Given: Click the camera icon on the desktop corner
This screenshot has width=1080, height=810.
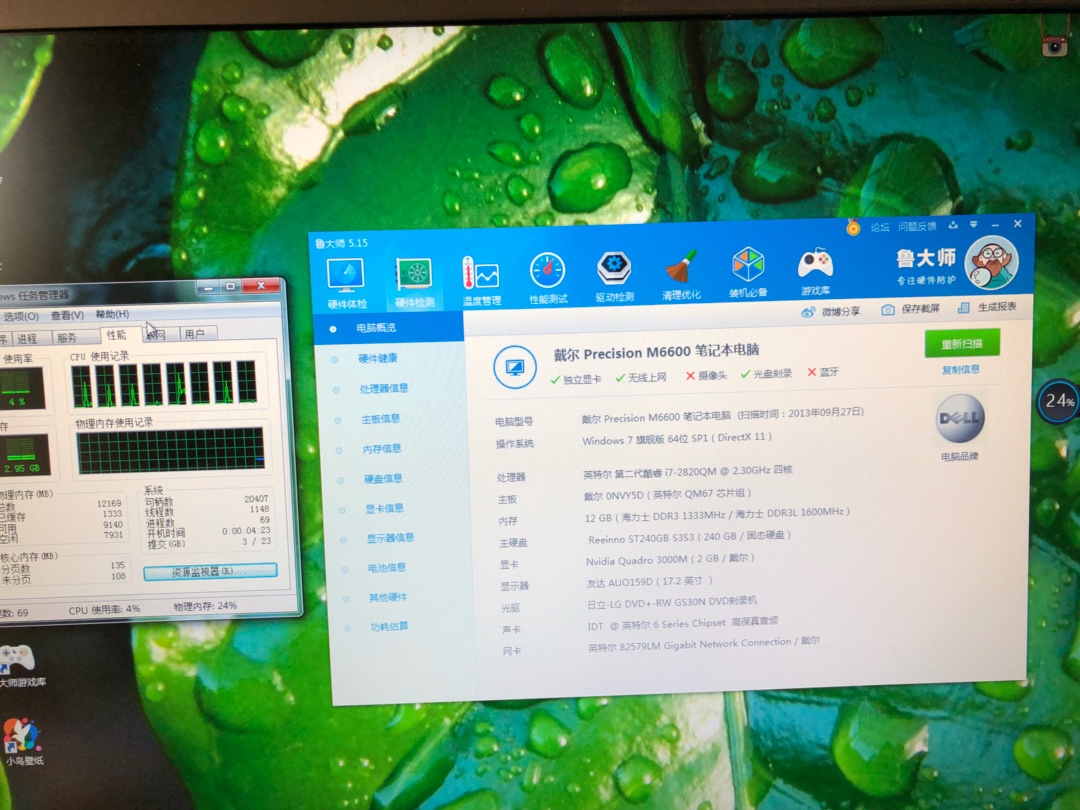Looking at the screenshot, I should click(x=1055, y=45).
